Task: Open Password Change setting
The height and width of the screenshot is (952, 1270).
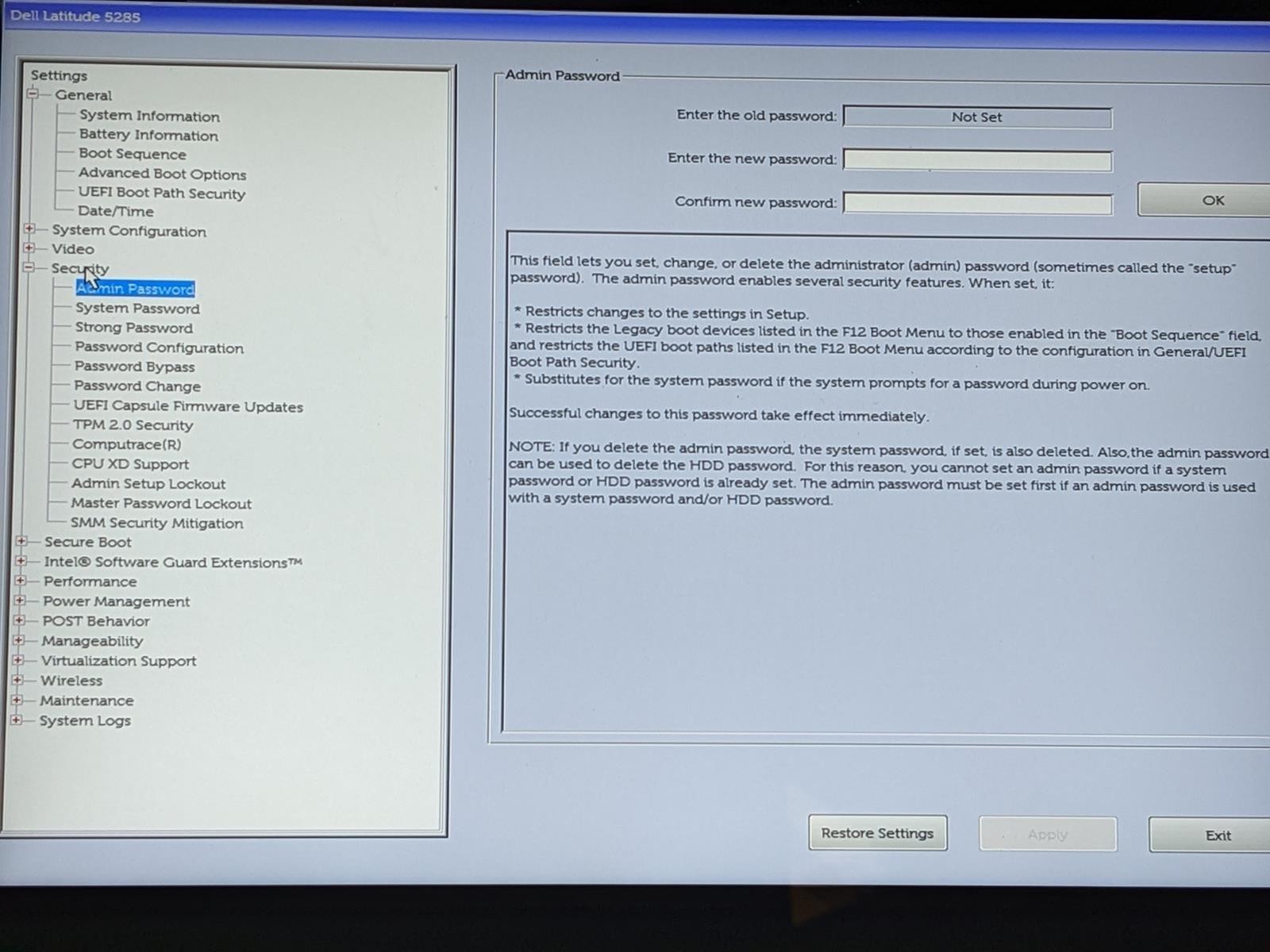Action: [x=137, y=386]
